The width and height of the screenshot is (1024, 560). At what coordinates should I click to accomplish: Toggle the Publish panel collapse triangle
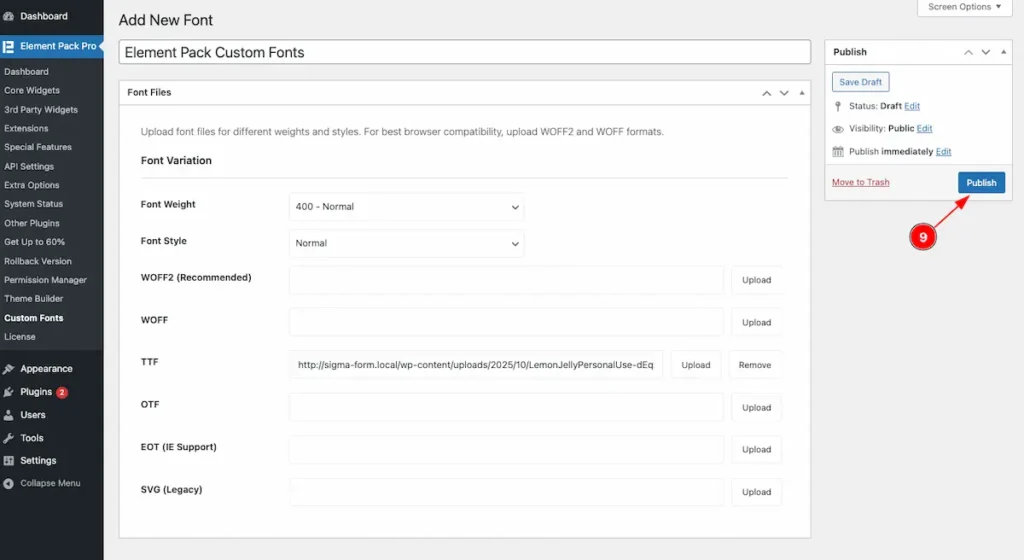click(x=1004, y=52)
